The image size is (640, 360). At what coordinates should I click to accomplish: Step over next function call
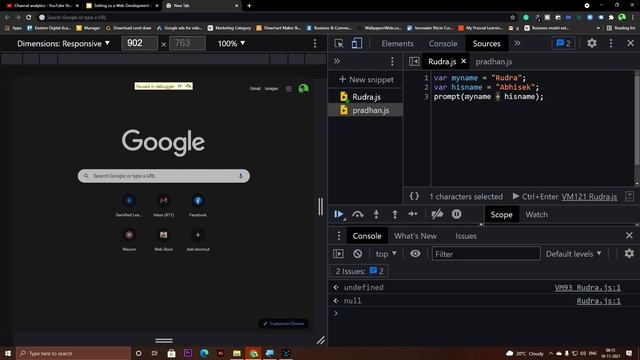[x=358, y=214]
